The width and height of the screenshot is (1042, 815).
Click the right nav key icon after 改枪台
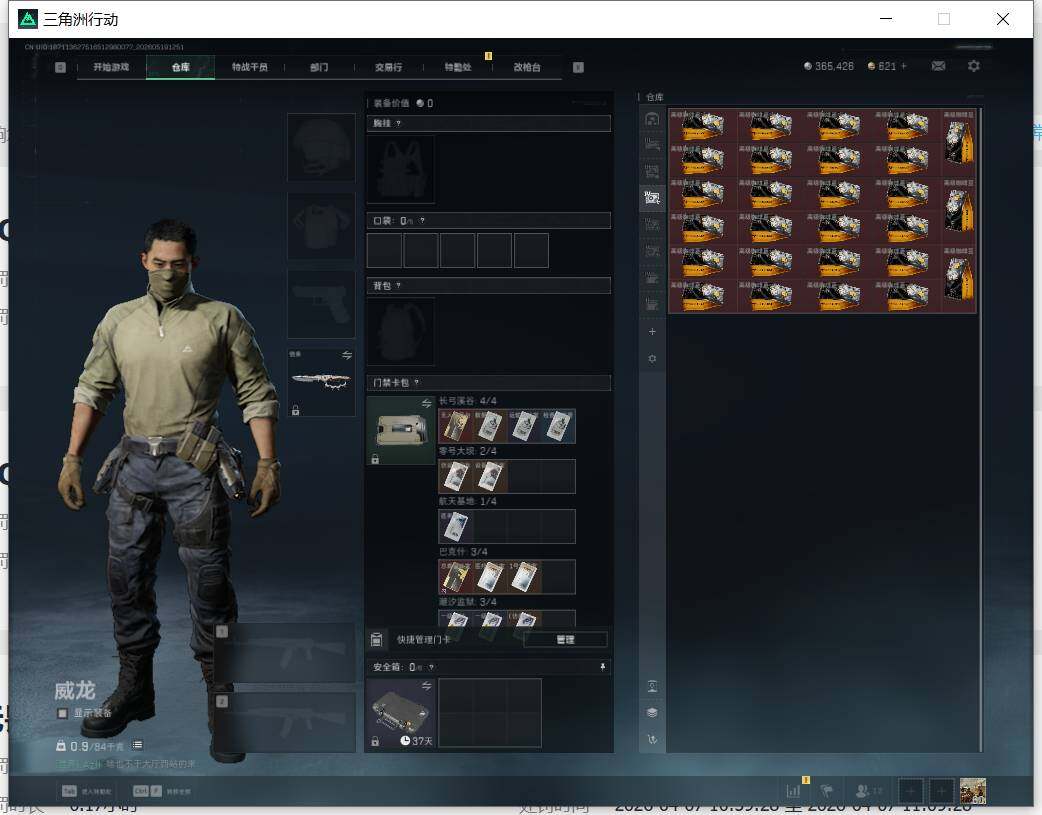click(x=578, y=67)
